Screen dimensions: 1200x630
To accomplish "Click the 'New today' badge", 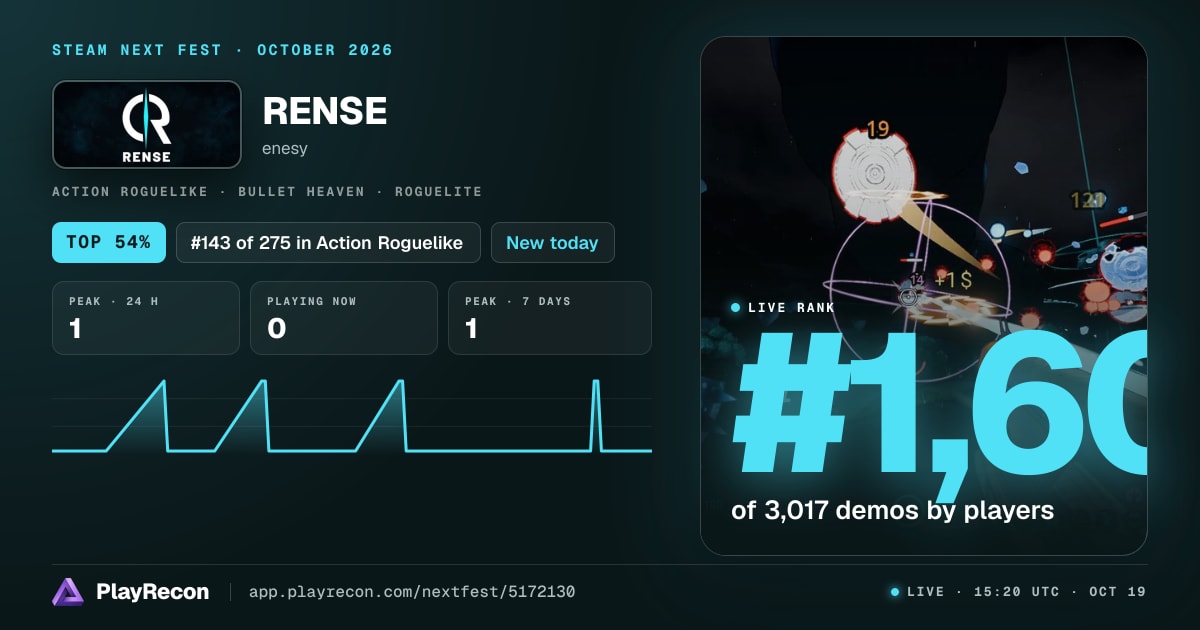I will (x=552, y=242).
